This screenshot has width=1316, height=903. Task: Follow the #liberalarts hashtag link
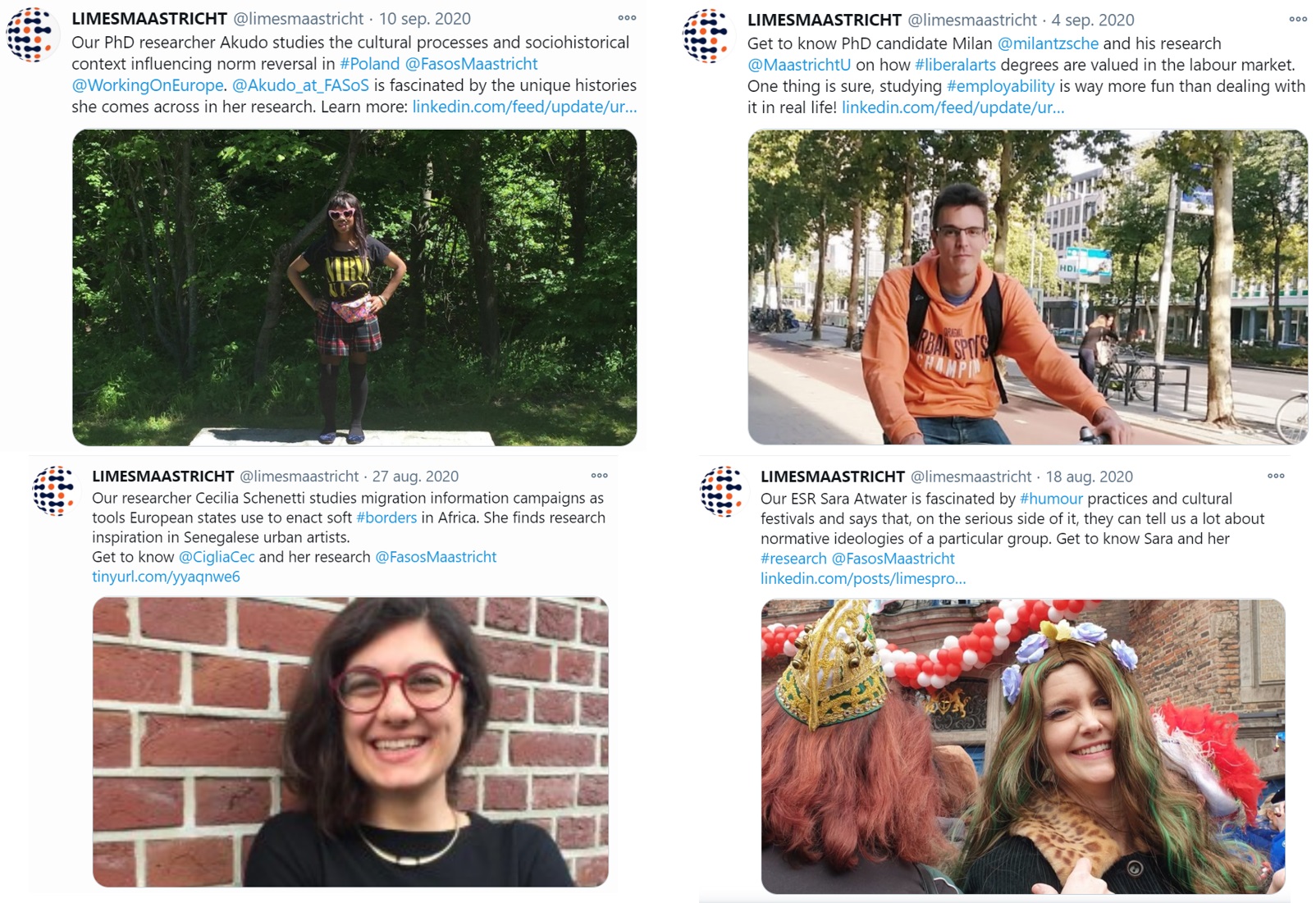[955, 65]
